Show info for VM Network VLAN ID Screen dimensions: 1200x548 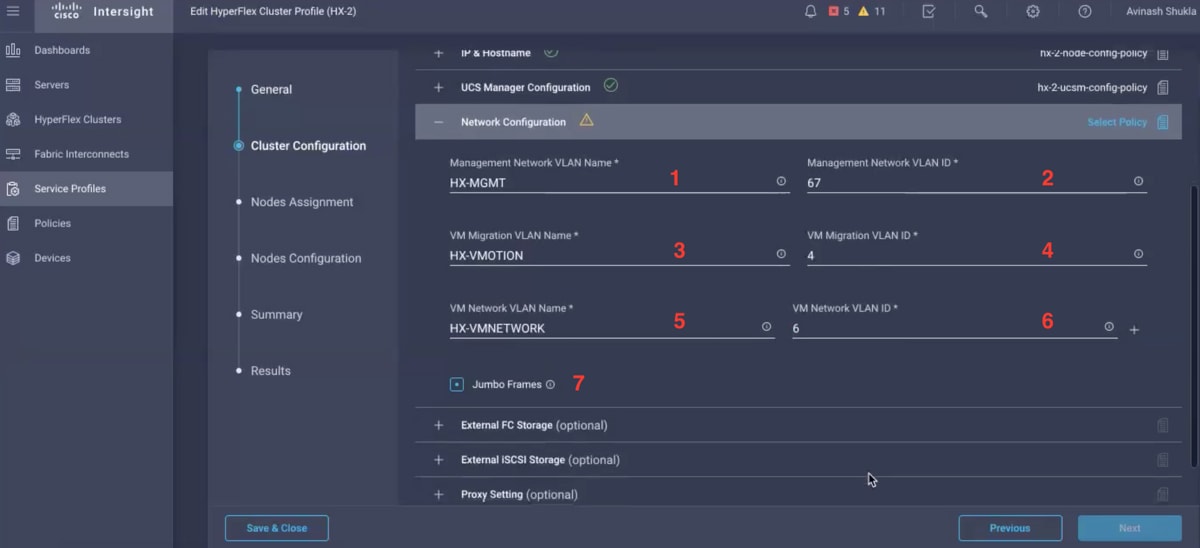point(1109,327)
